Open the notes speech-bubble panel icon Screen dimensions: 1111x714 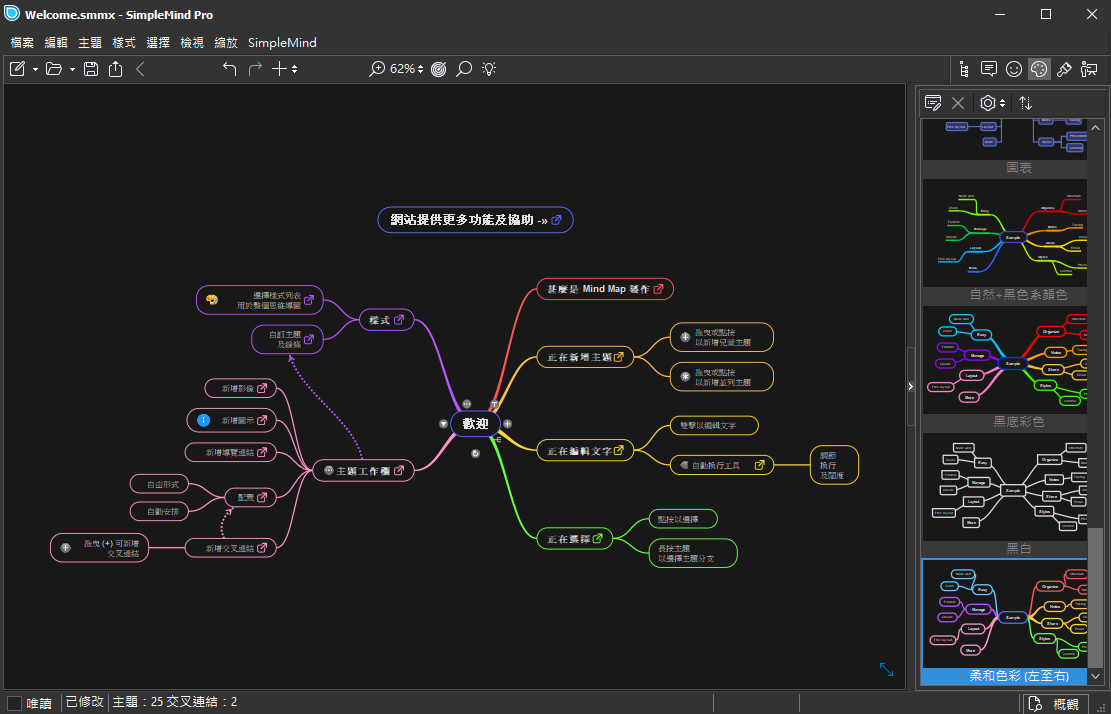coord(989,69)
